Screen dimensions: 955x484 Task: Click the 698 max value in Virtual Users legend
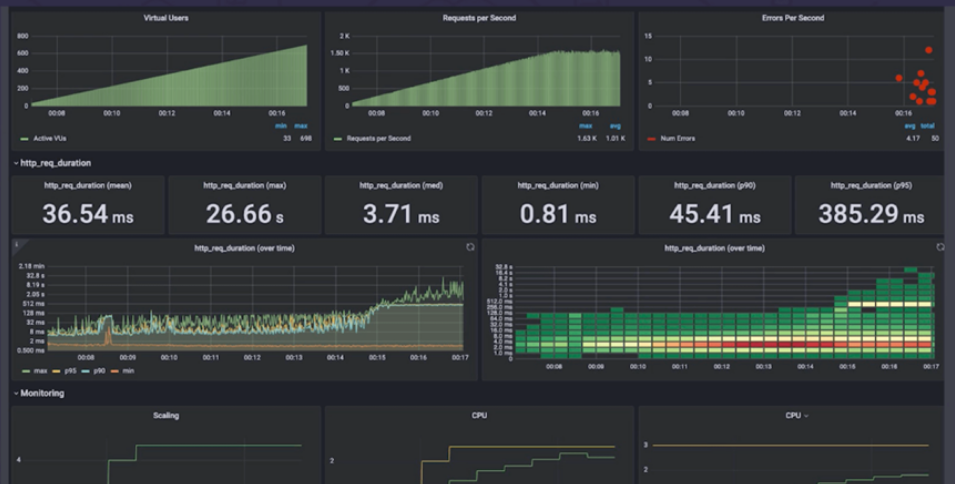click(305, 139)
